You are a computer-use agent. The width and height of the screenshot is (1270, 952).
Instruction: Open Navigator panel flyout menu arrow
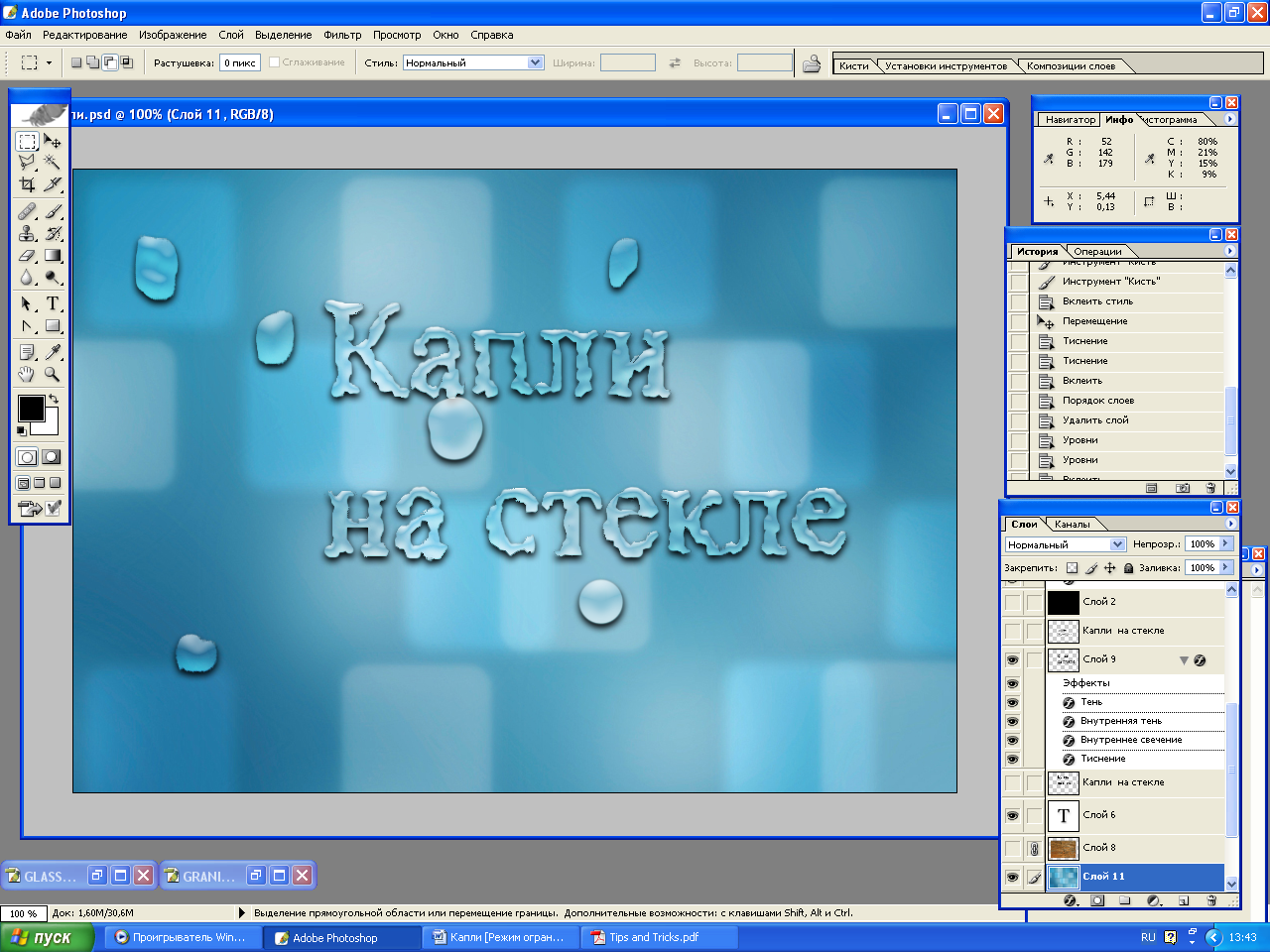(x=1230, y=119)
